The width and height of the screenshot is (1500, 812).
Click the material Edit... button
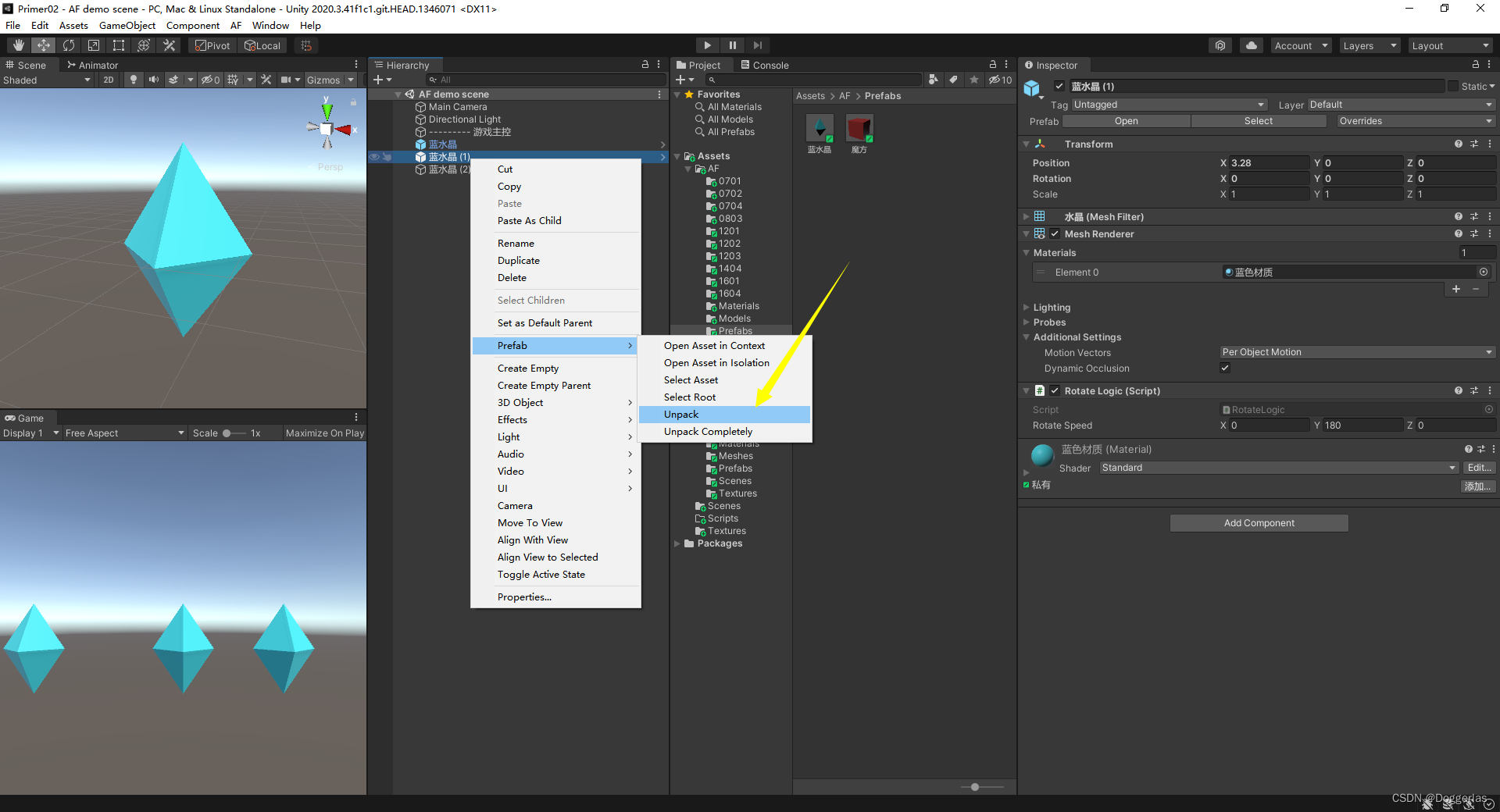click(x=1479, y=468)
